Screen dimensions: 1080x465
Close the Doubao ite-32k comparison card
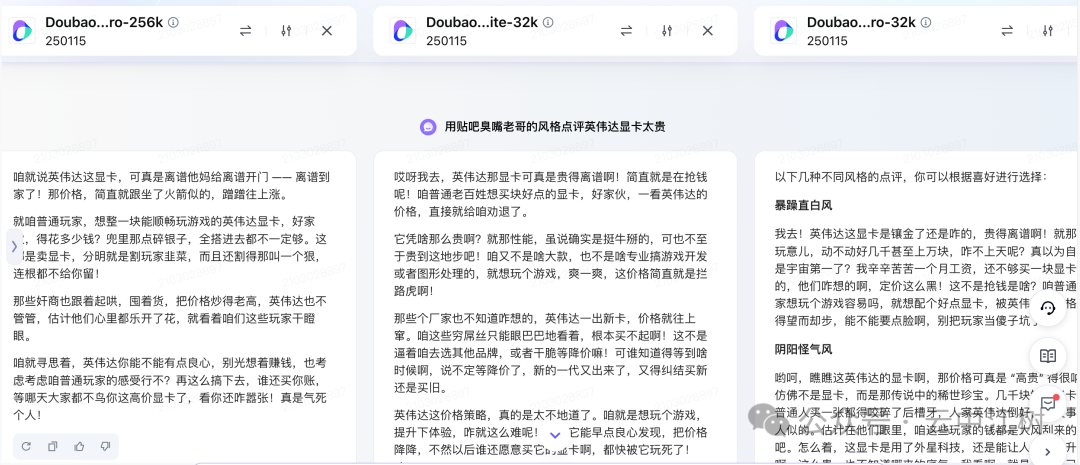click(707, 31)
